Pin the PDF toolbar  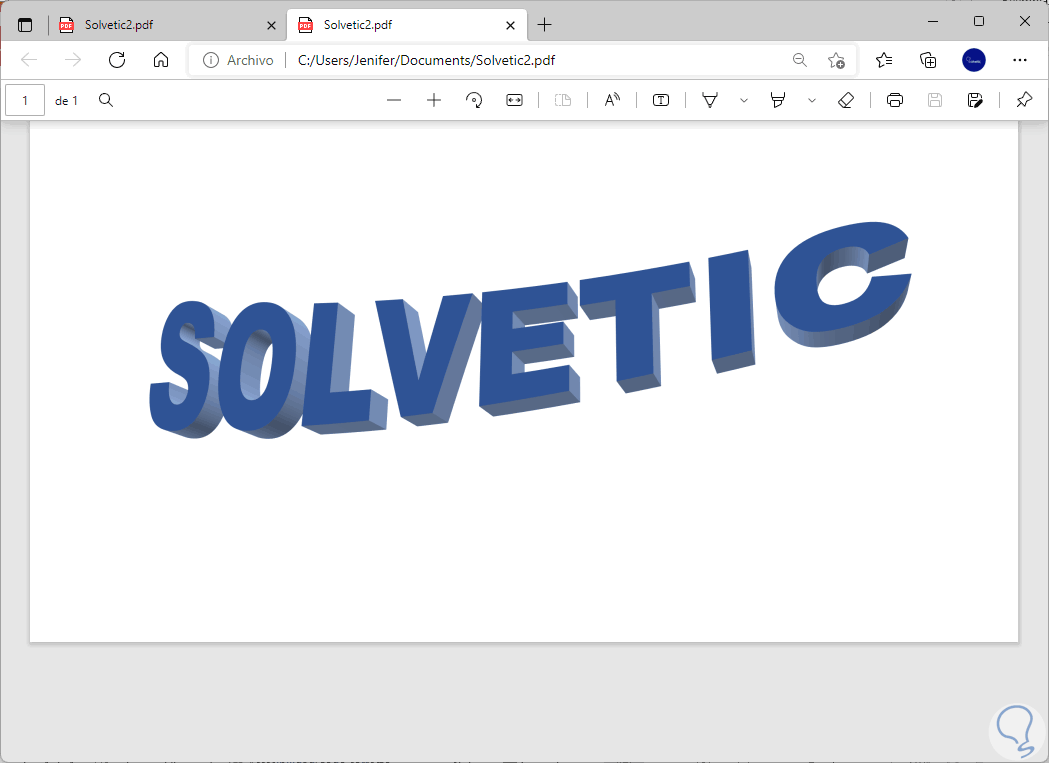1024,100
